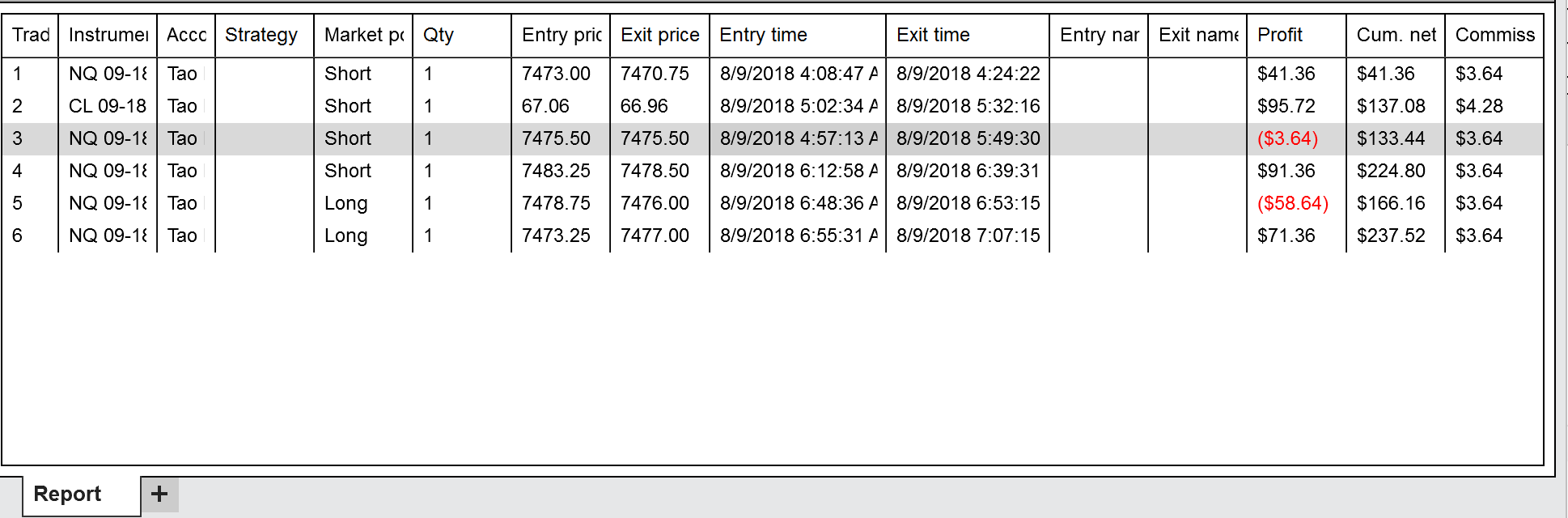Select the Cum. net profit header
1568x518 pixels.
(1396, 36)
